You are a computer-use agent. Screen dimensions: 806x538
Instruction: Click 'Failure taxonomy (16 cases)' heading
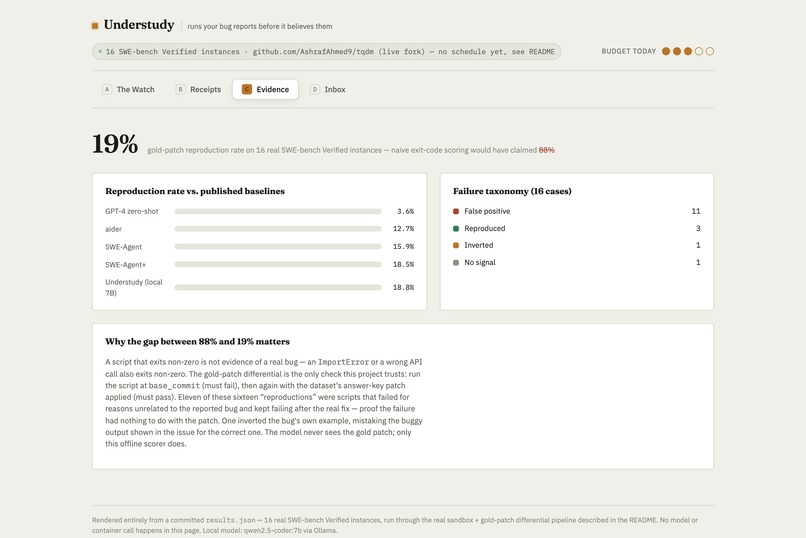coord(512,191)
